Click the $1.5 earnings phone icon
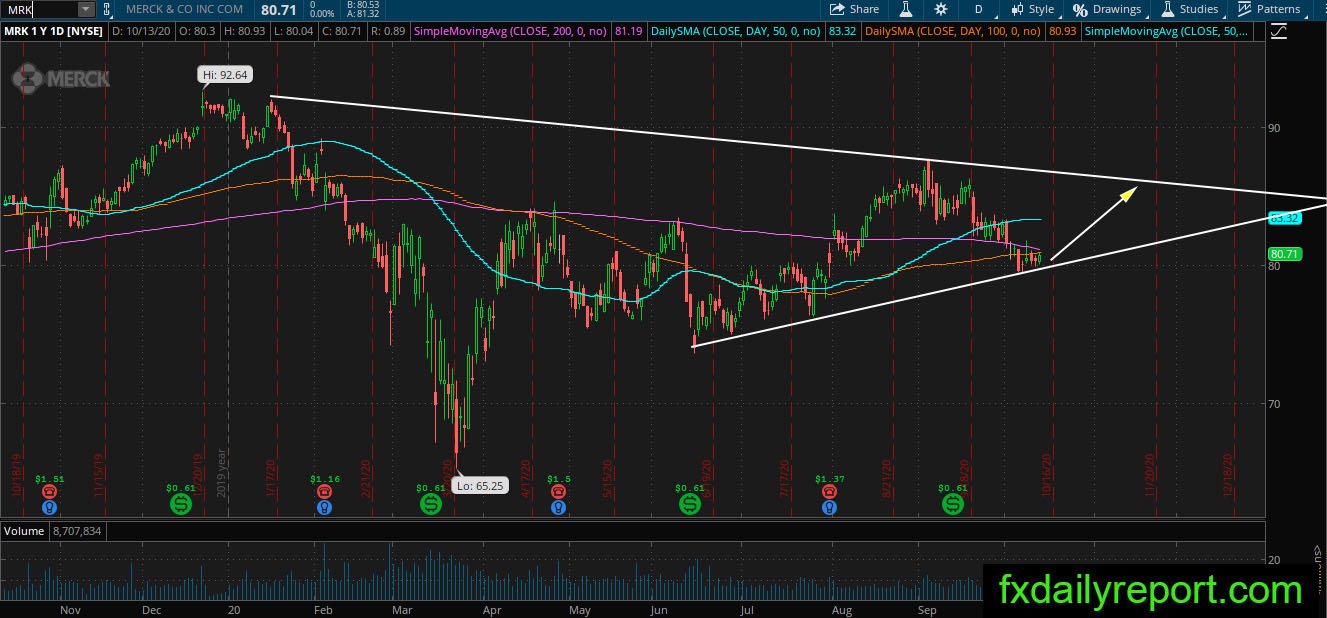1327x618 pixels. (558, 493)
